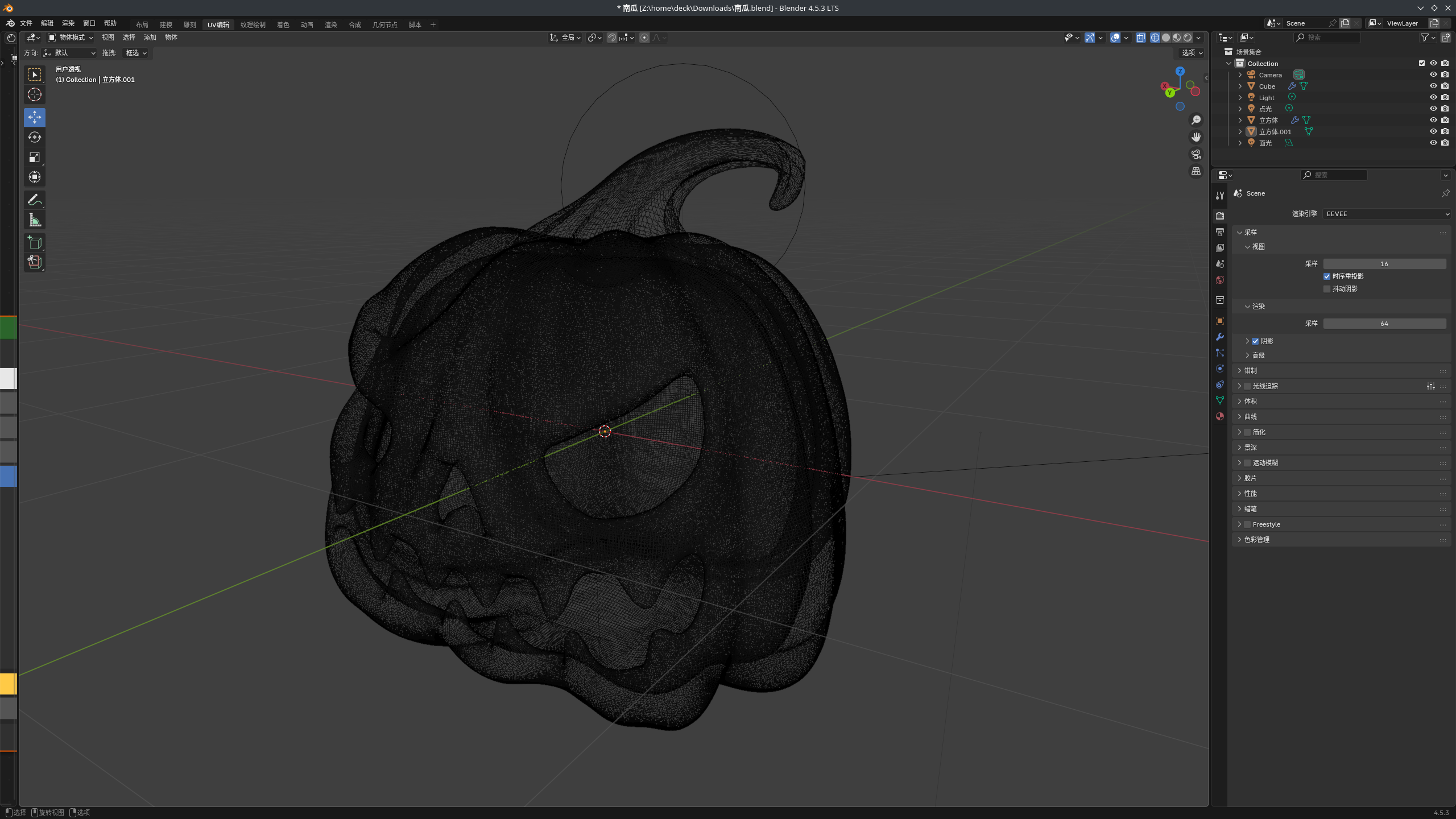This screenshot has height=819, width=1456.
Task: Activate the Rotate tool
Action: tap(35, 137)
